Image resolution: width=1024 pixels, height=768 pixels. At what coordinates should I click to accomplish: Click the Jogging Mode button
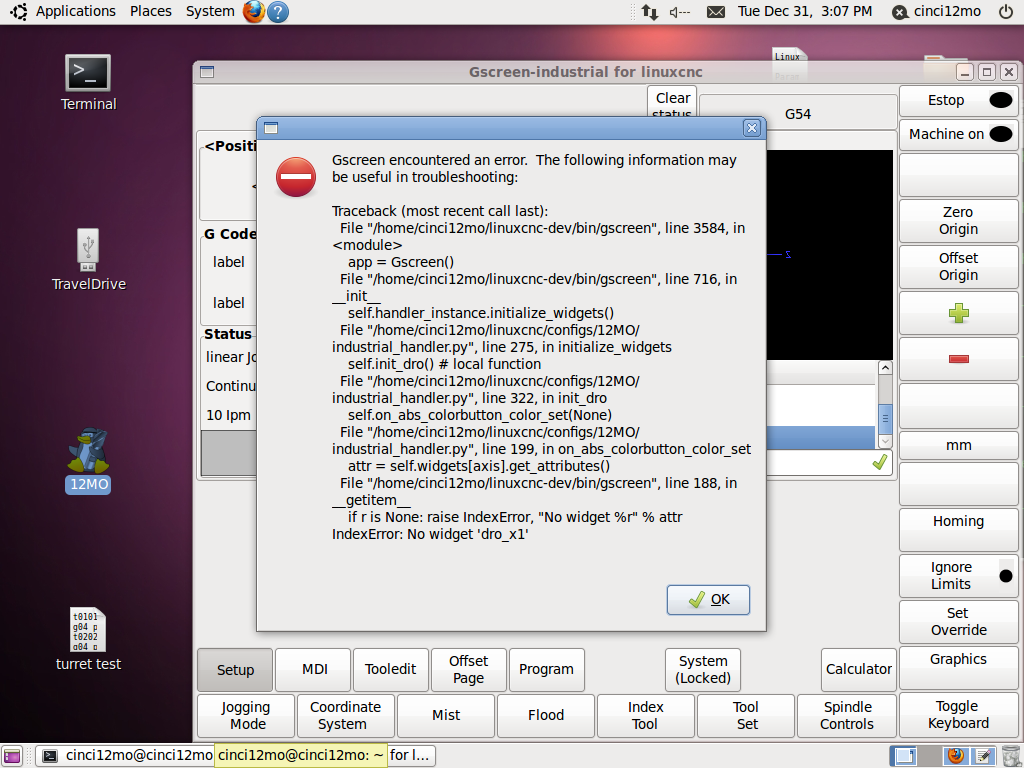(x=246, y=716)
